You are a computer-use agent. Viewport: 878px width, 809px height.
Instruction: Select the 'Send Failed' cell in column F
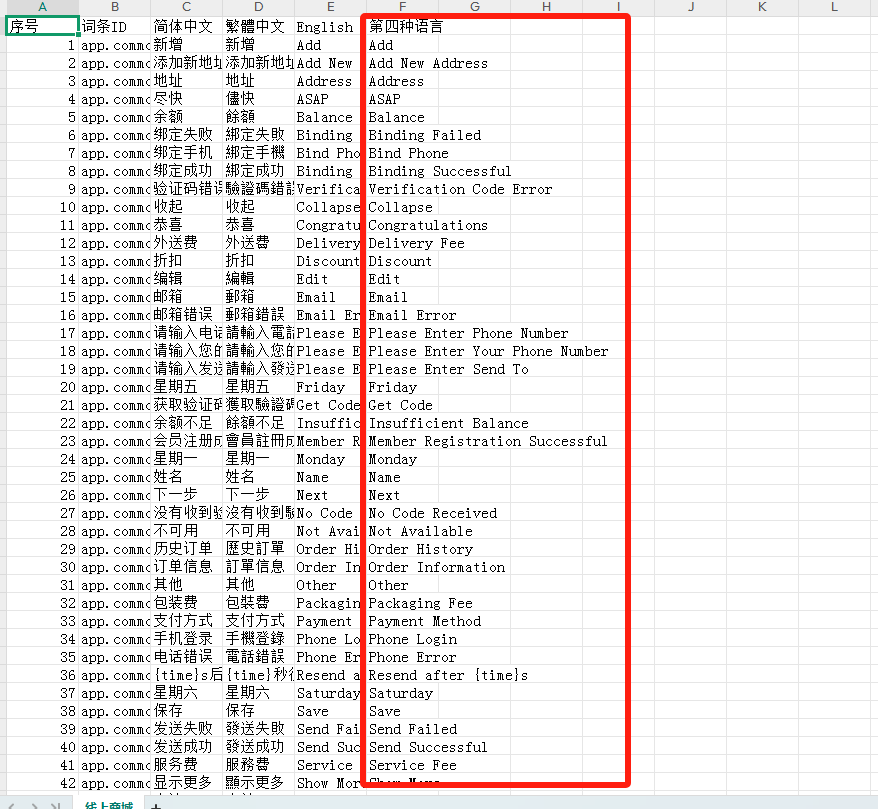tap(402, 729)
